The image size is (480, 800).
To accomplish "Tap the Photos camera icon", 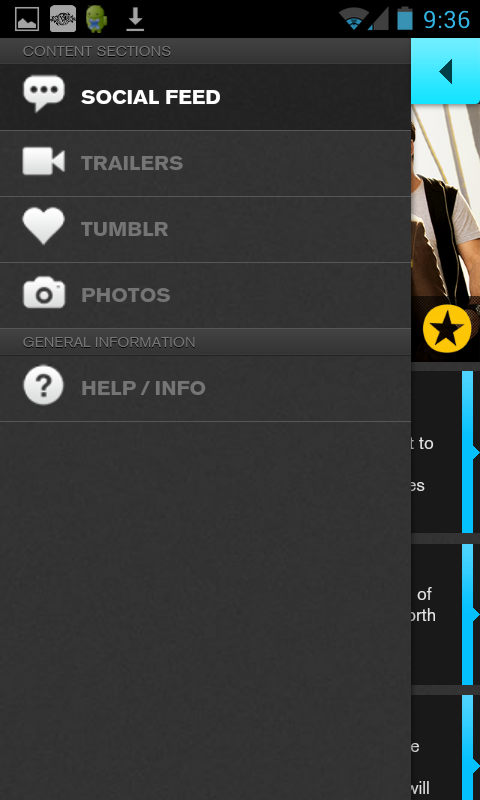I will click(x=44, y=292).
